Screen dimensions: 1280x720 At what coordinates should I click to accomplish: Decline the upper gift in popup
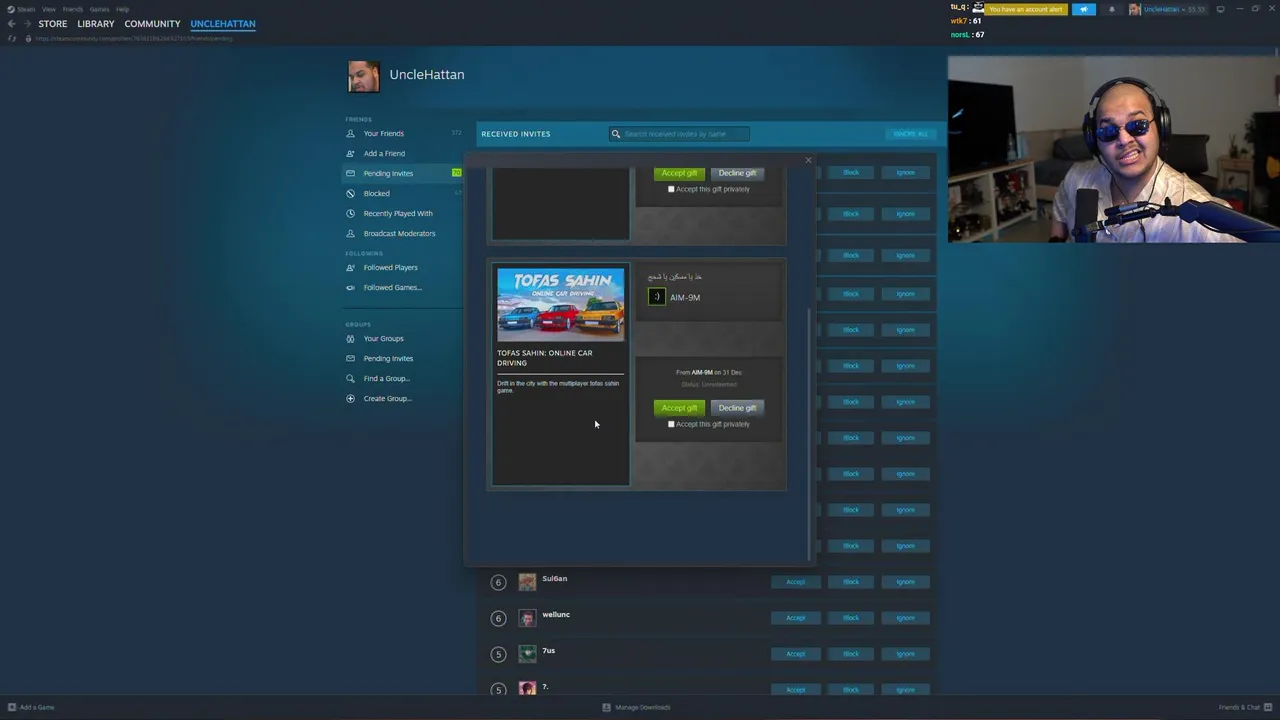coord(737,173)
